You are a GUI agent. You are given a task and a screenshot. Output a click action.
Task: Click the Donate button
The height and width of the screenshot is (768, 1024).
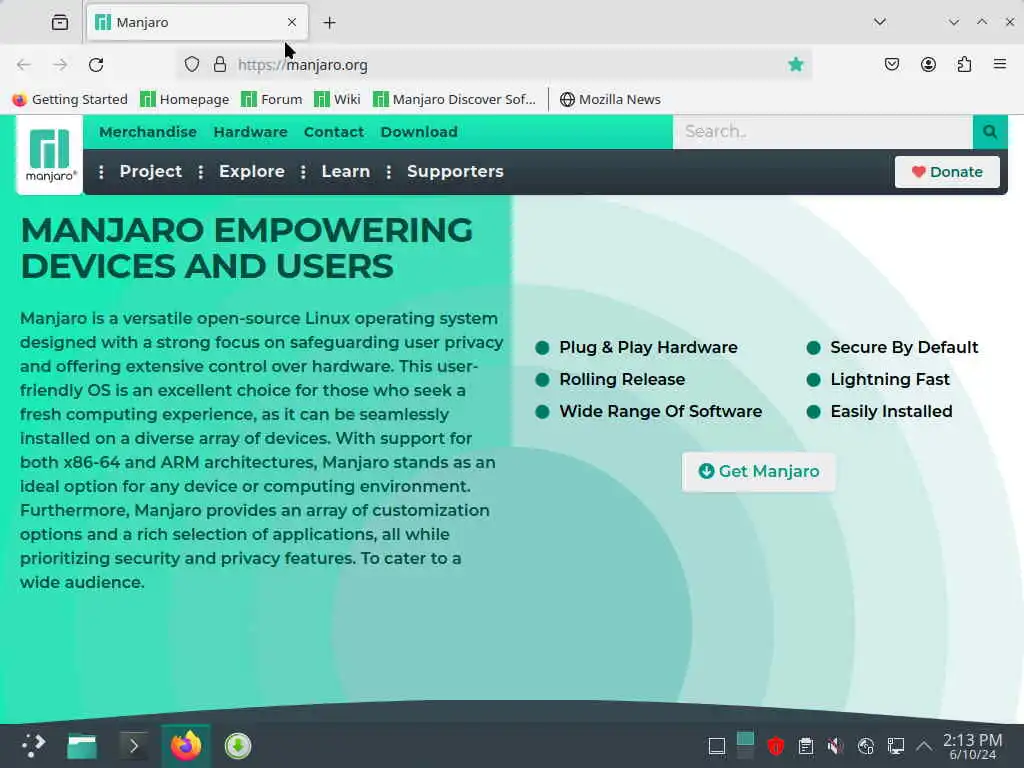[947, 172]
